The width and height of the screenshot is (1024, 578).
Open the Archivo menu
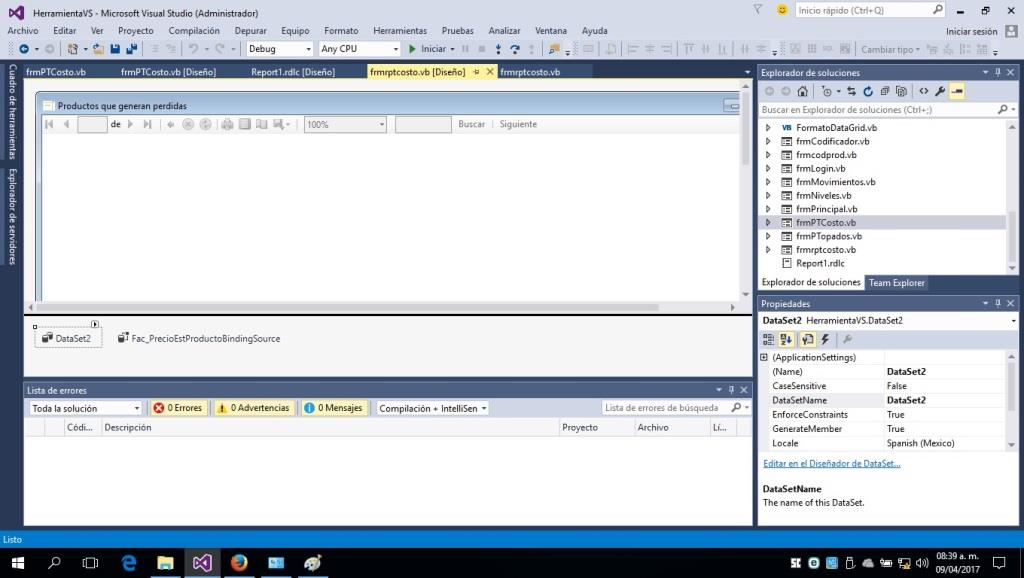[x=23, y=31]
